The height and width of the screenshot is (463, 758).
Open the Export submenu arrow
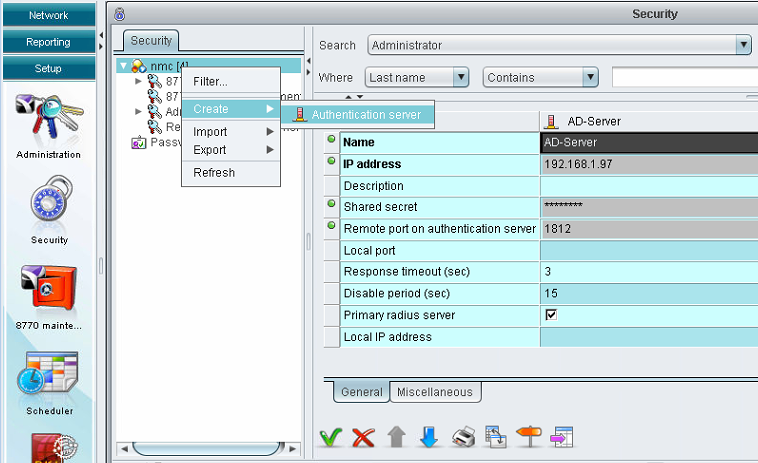[x=270, y=150]
